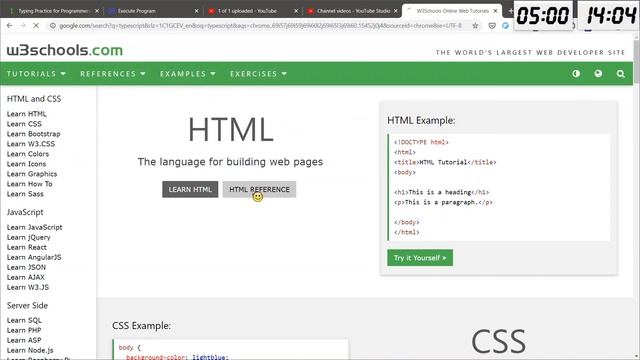
Task: Close the W3Schools tab
Action: tap(495, 11)
